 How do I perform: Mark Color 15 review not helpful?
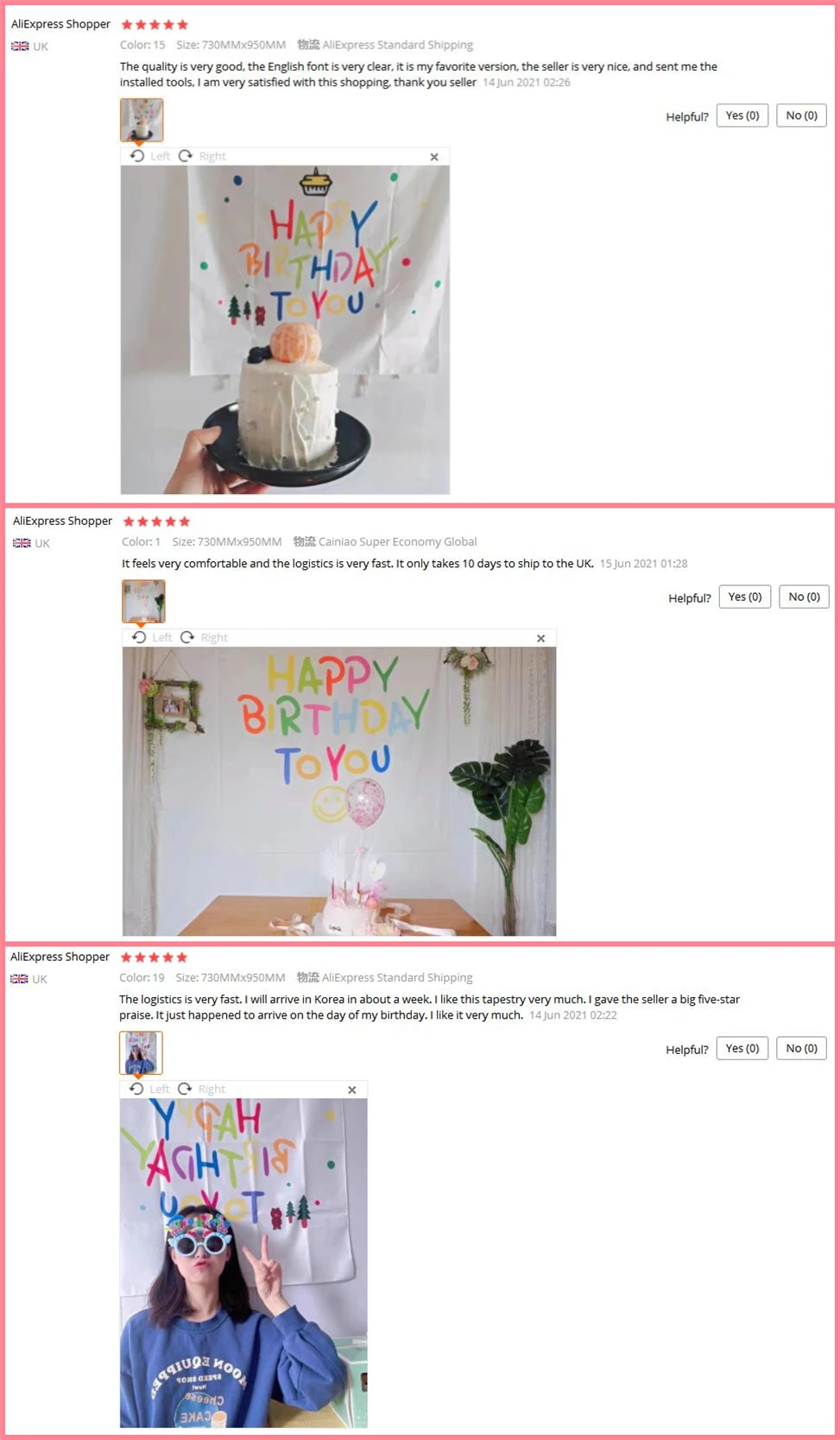(x=802, y=116)
